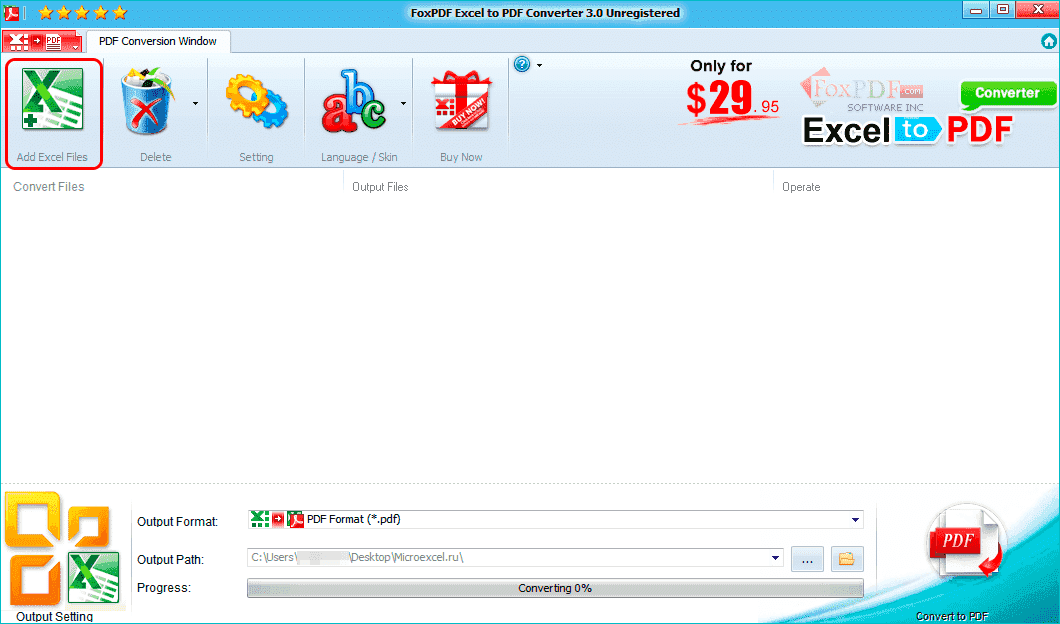This screenshot has width=1060, height=624.
Task: Open the Excel-to-PDF application menu button
Action: pos(42,42)
